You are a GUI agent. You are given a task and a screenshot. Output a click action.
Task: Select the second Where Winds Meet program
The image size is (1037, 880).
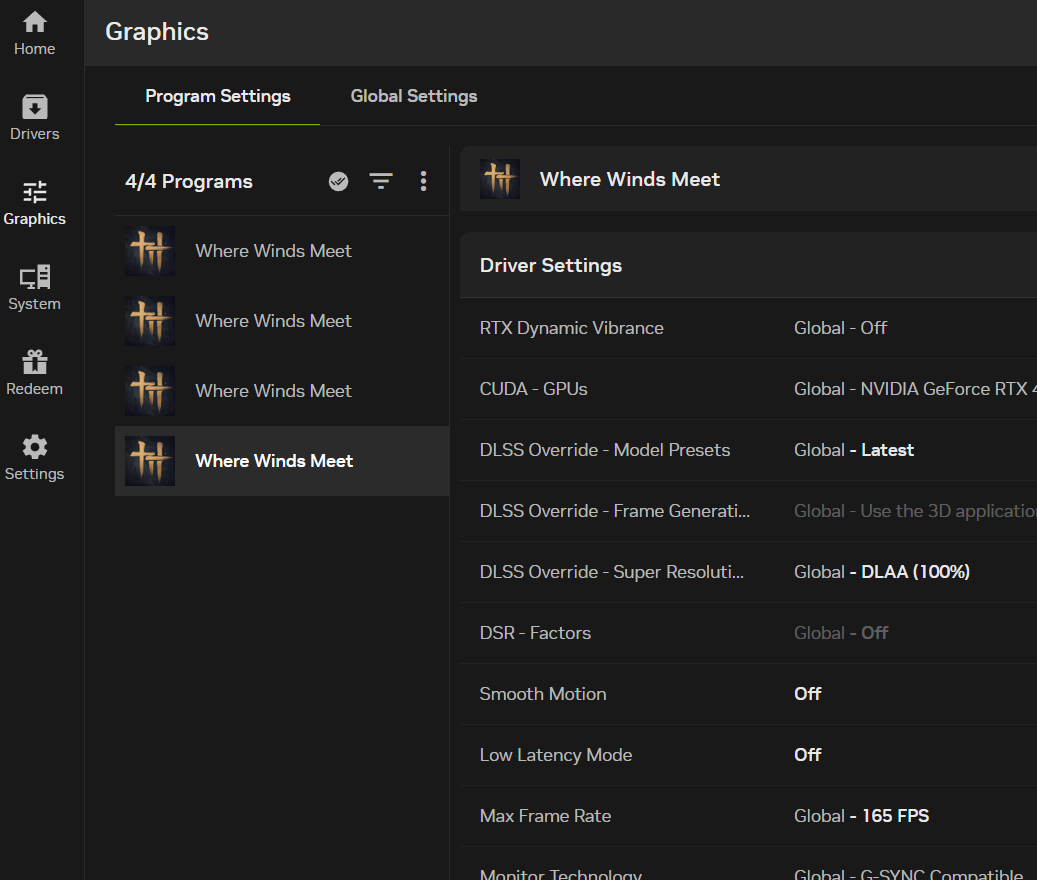pos(273,321)
